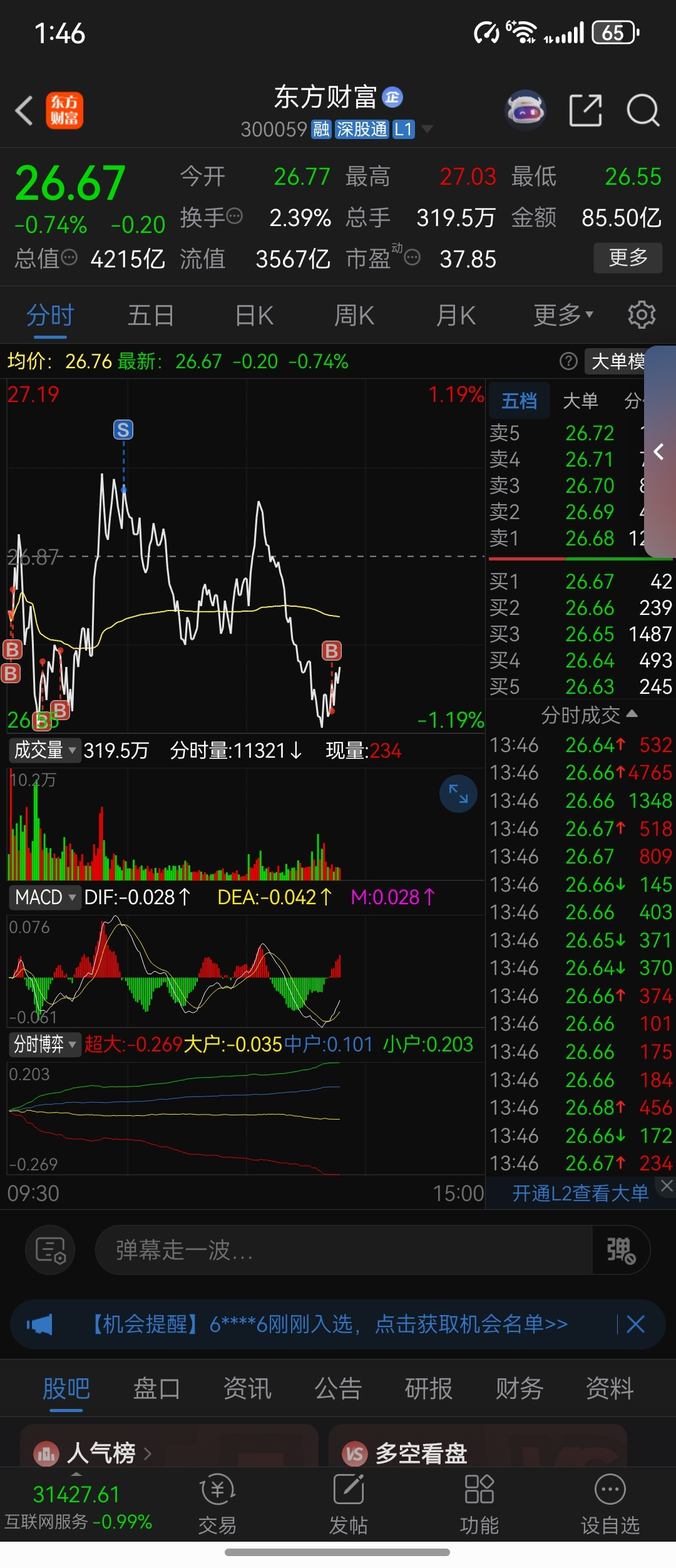Image resolution: width=676 pixels, height=1568 pixels.
Task: Open the Eastmoney orange logo icon
Action: click(x=64, y=111)
